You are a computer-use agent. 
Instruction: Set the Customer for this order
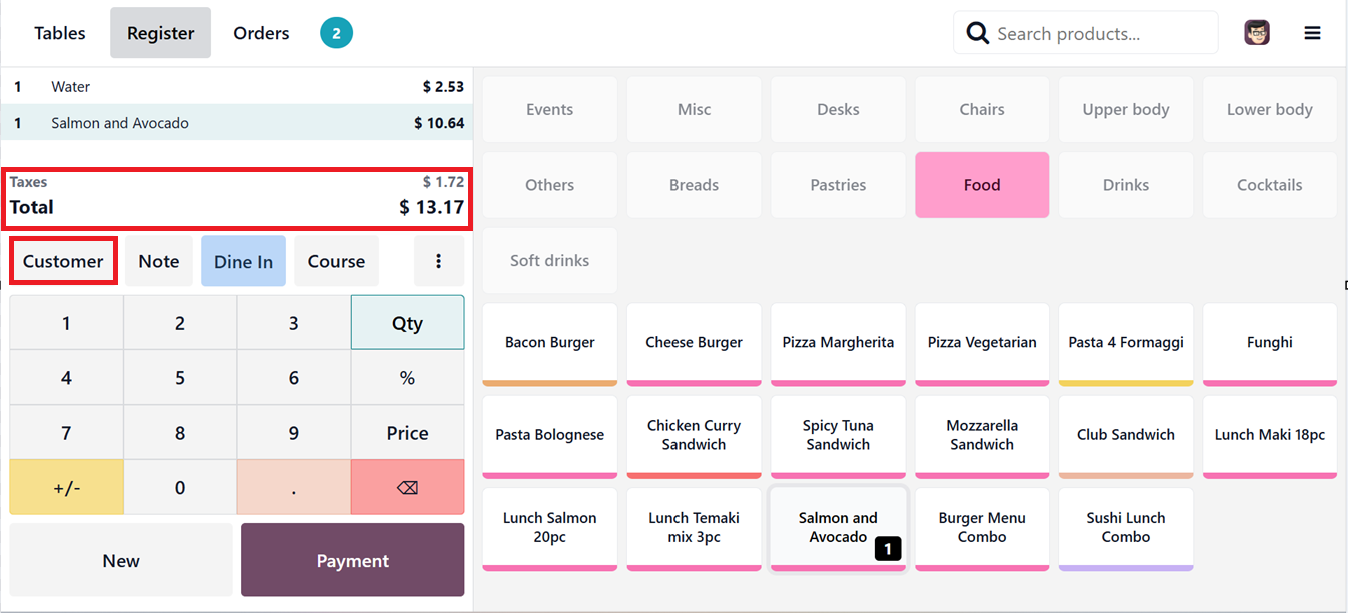63,261
